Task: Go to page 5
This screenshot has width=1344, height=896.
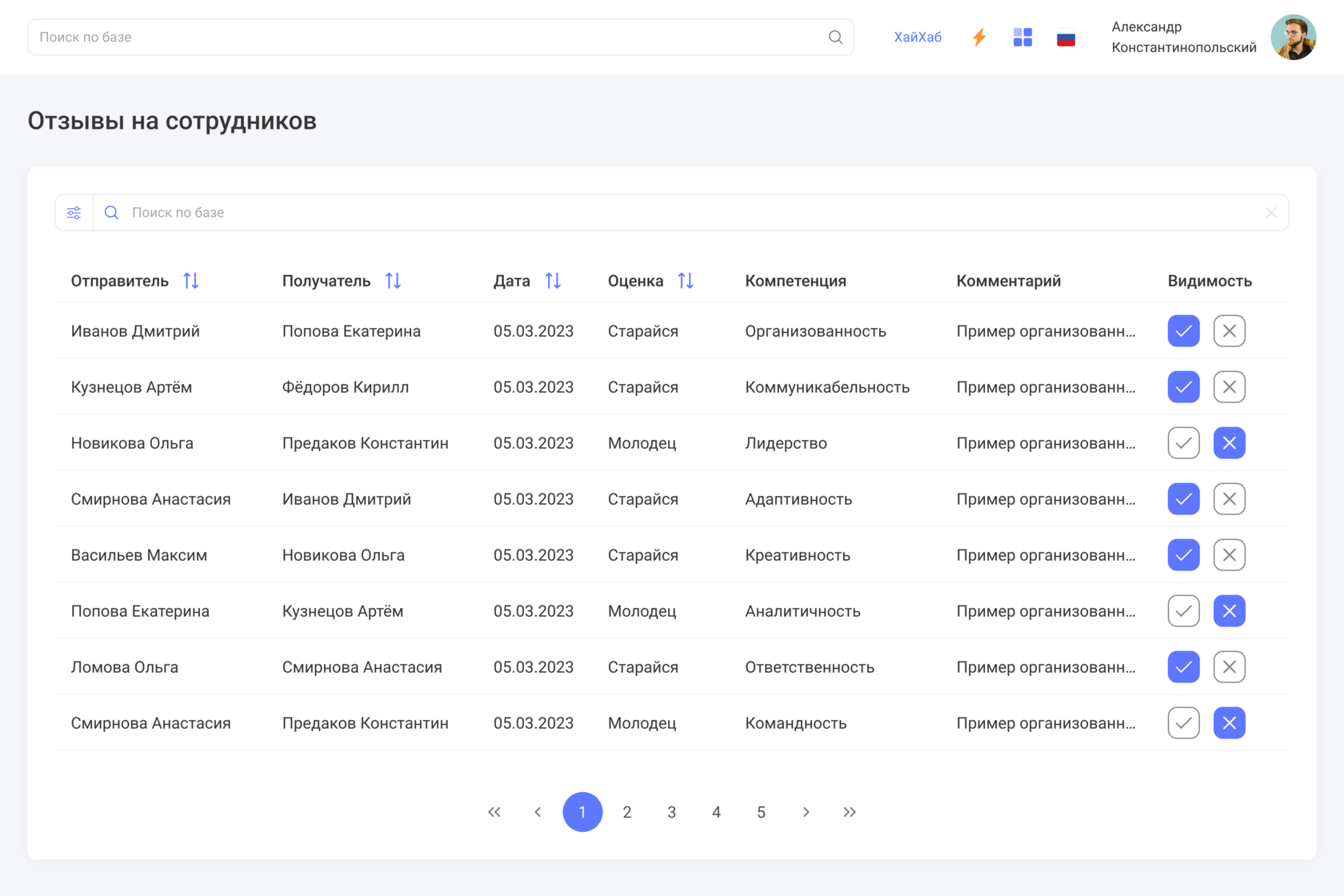Action: (762, 812)
